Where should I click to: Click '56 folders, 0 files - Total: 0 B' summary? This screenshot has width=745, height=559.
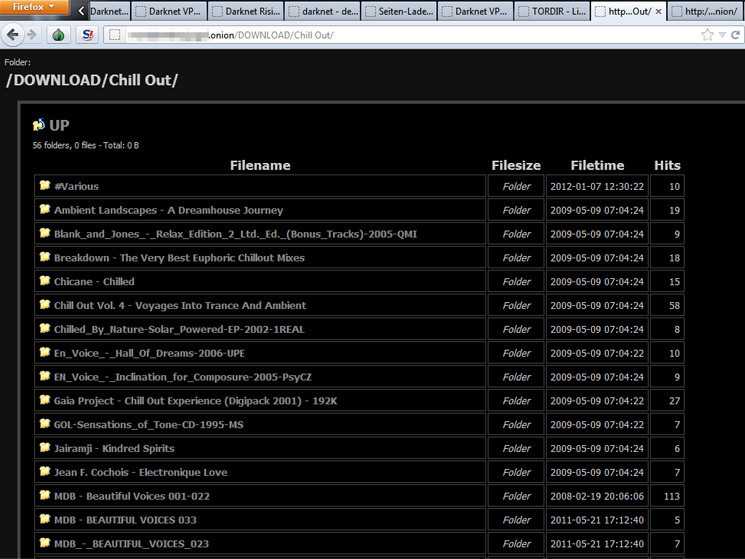coord(86,145)
